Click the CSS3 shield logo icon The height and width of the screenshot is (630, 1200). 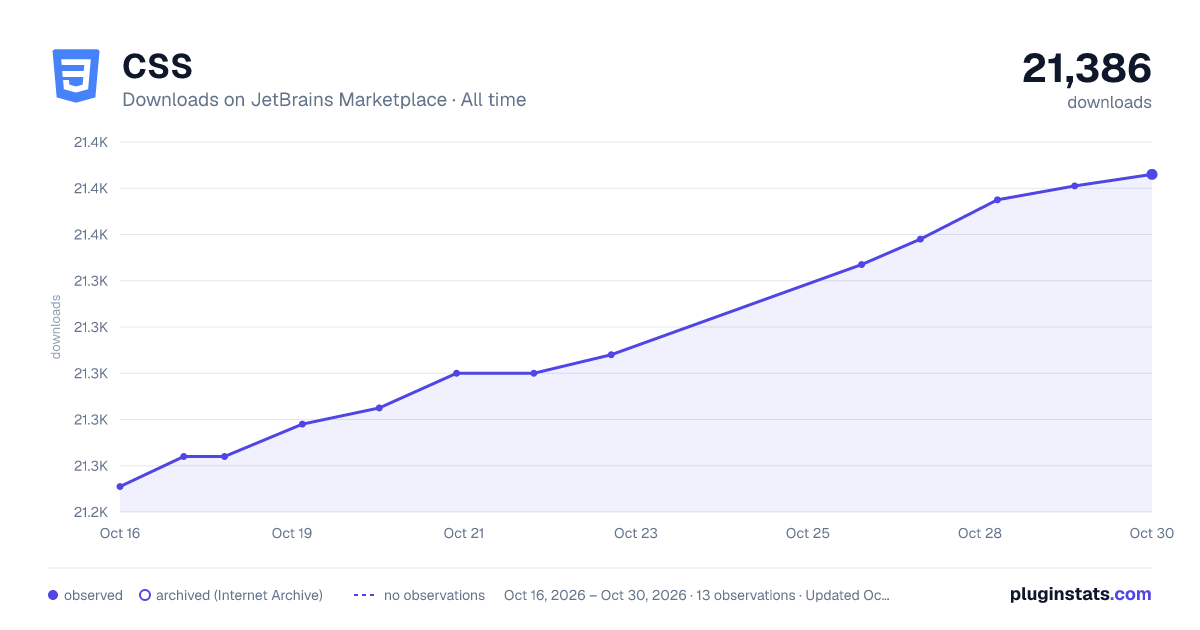coord(76,76)
